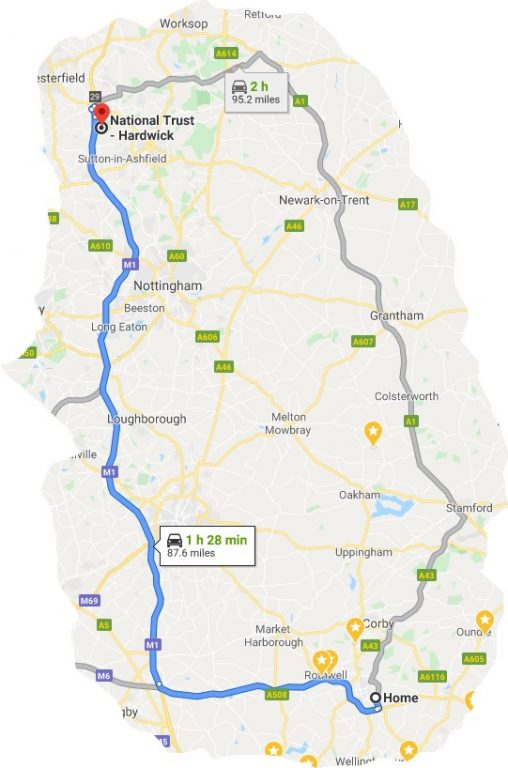508x768 pixels.
Task: Click the Nottingham city label
Action: pyautogui.click(x=168, y=286)
